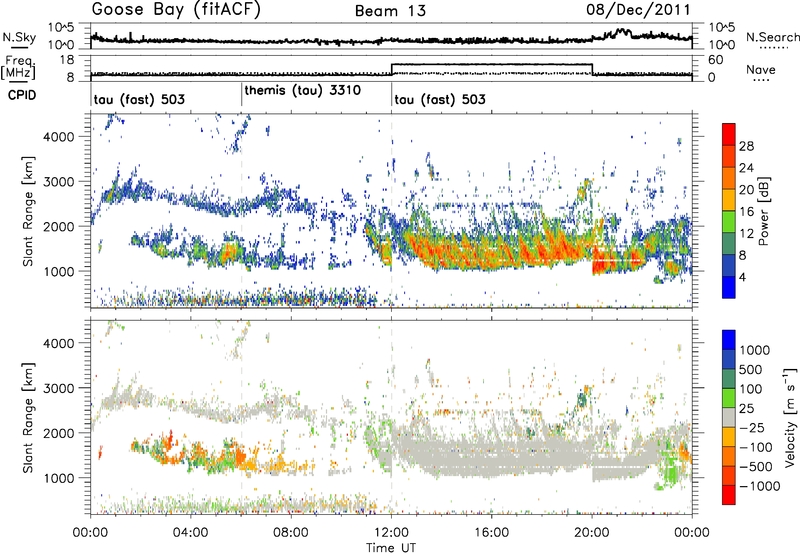Select the "CPID" row label
800x554 pixels.
[x=22, y=95]
